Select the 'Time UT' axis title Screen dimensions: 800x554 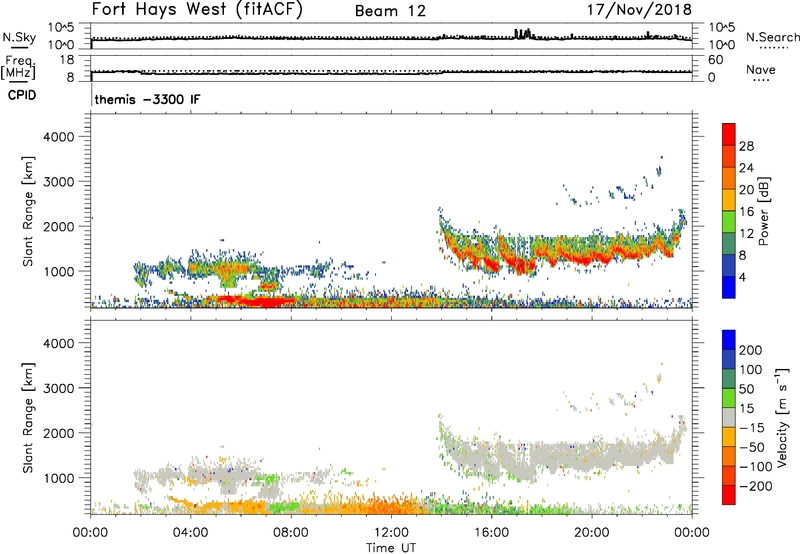point(391,548)
